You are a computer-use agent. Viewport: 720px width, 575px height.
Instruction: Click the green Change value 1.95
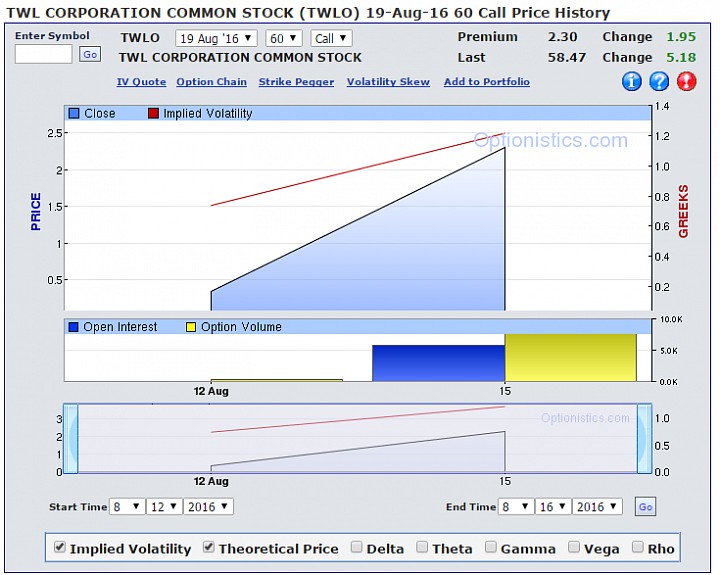click(681, 37)
